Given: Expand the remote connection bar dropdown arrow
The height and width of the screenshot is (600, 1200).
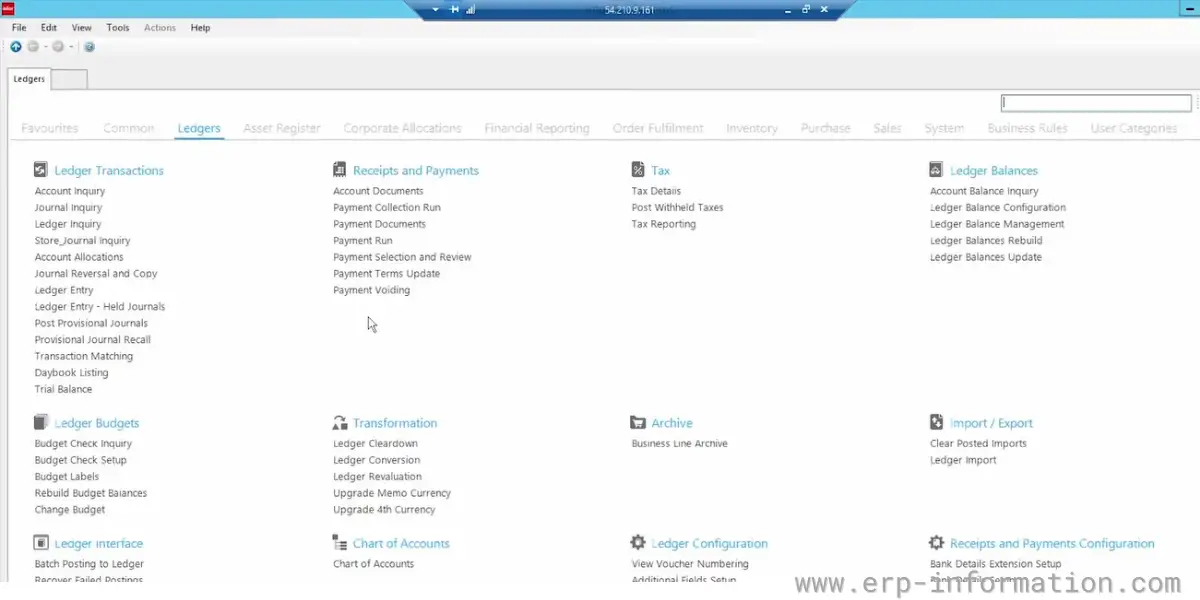Looking at the screenshot, I should coord(436,9).
